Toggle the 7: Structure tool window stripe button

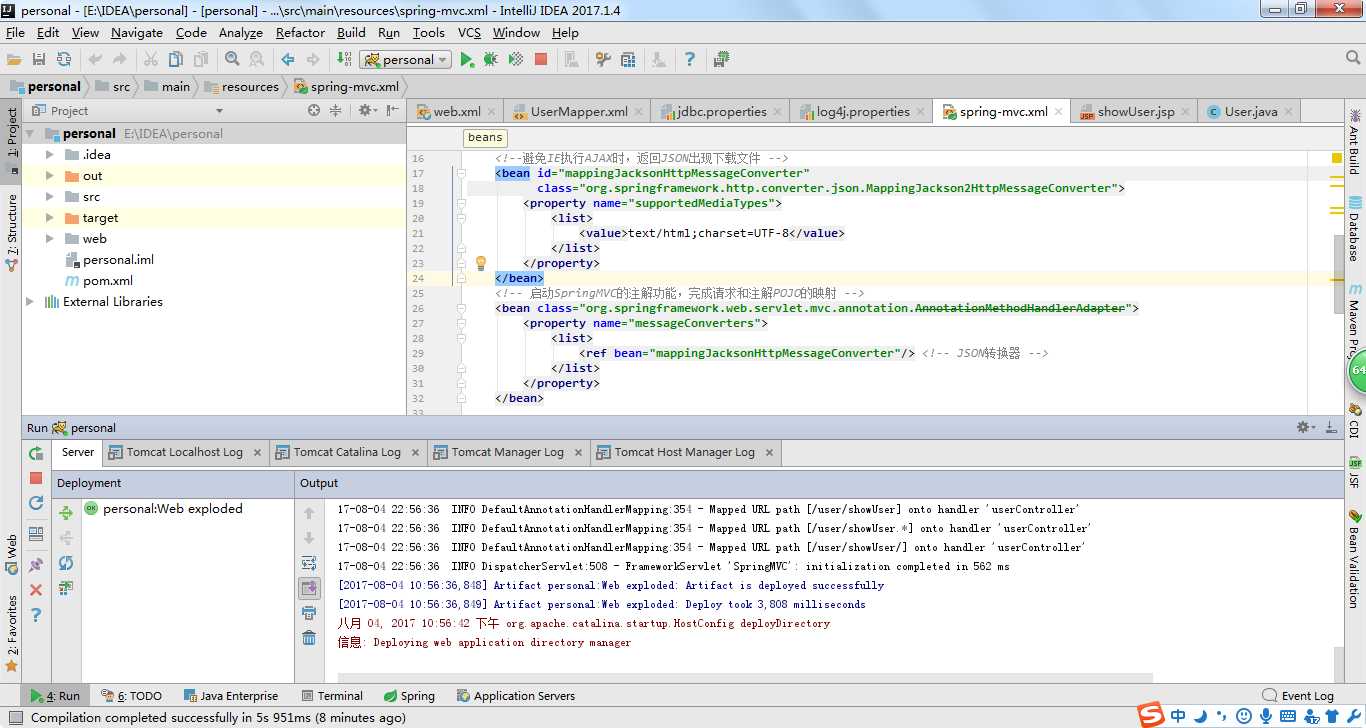pos(11,233)
